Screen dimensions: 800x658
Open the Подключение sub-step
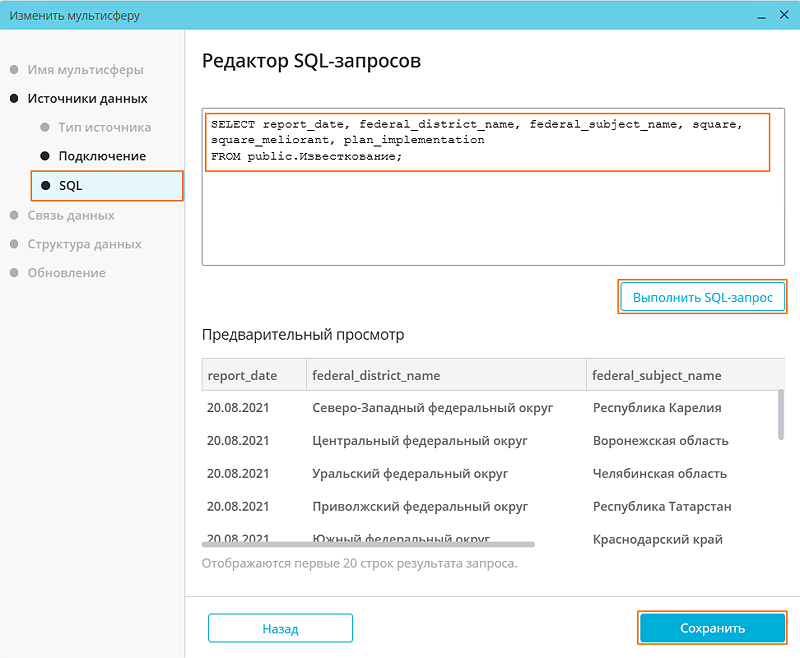point(102,157)
